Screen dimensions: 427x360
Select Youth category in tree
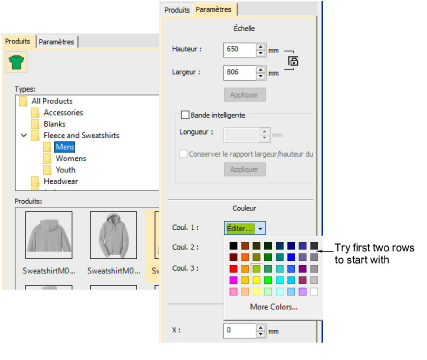tap(65, 170)
